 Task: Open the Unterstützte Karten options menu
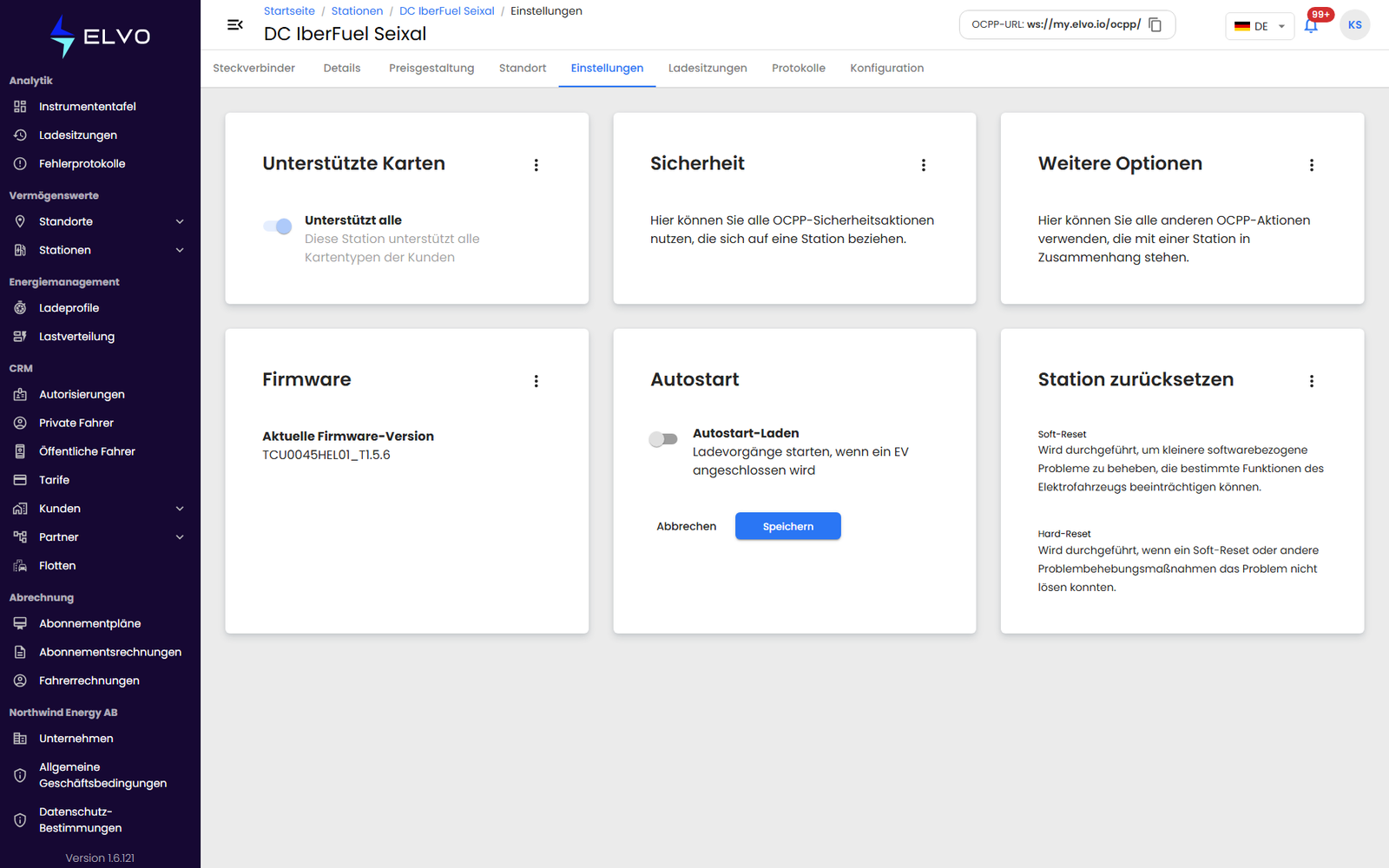(x=537, y=165)
